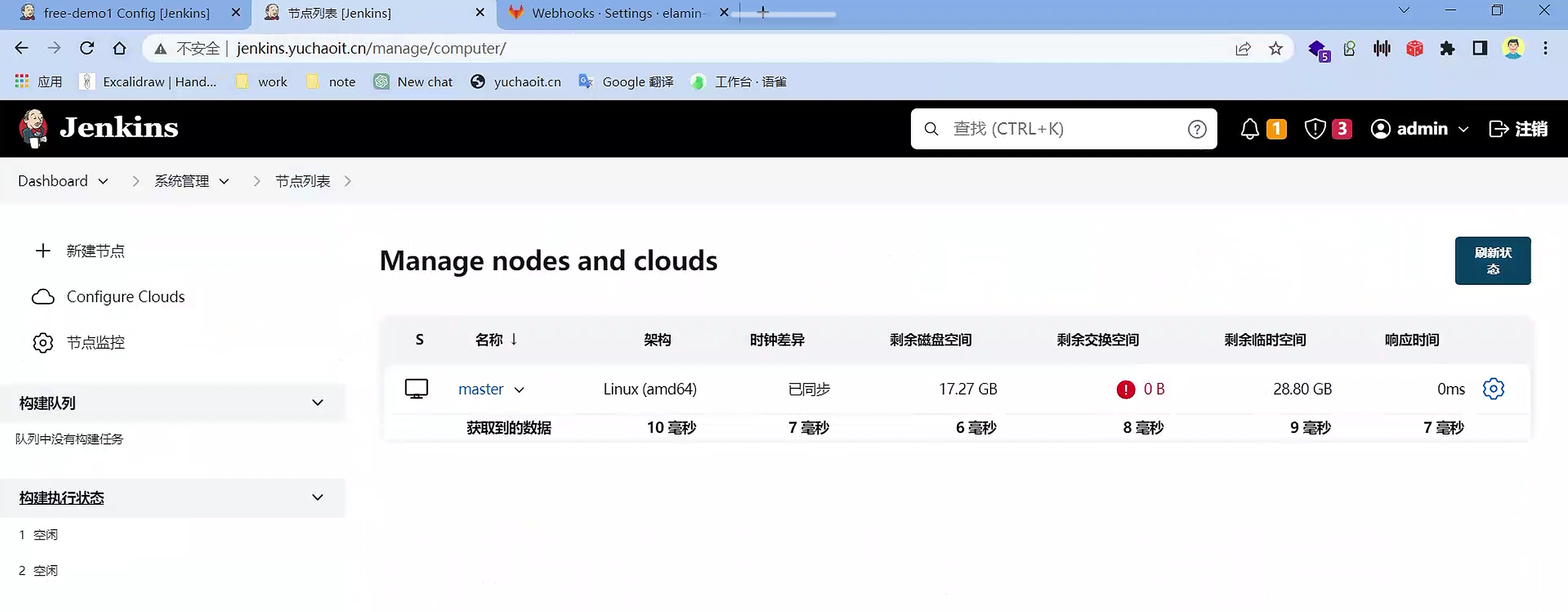Screen dimensions: 1568x612
Task: Collapse the 构建执行状态 panel chevron
Action: click(317, 498)
